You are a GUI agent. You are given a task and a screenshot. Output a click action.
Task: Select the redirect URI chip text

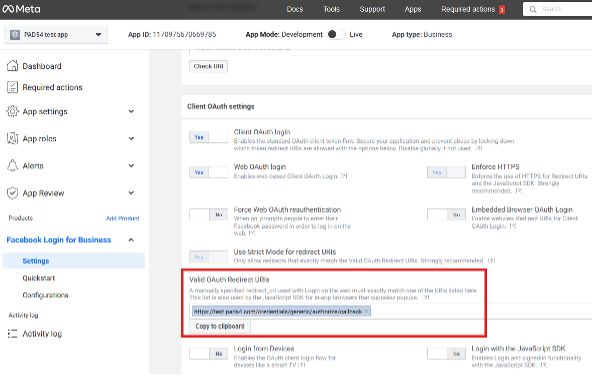pyautogui.click(x=278, y=311)
